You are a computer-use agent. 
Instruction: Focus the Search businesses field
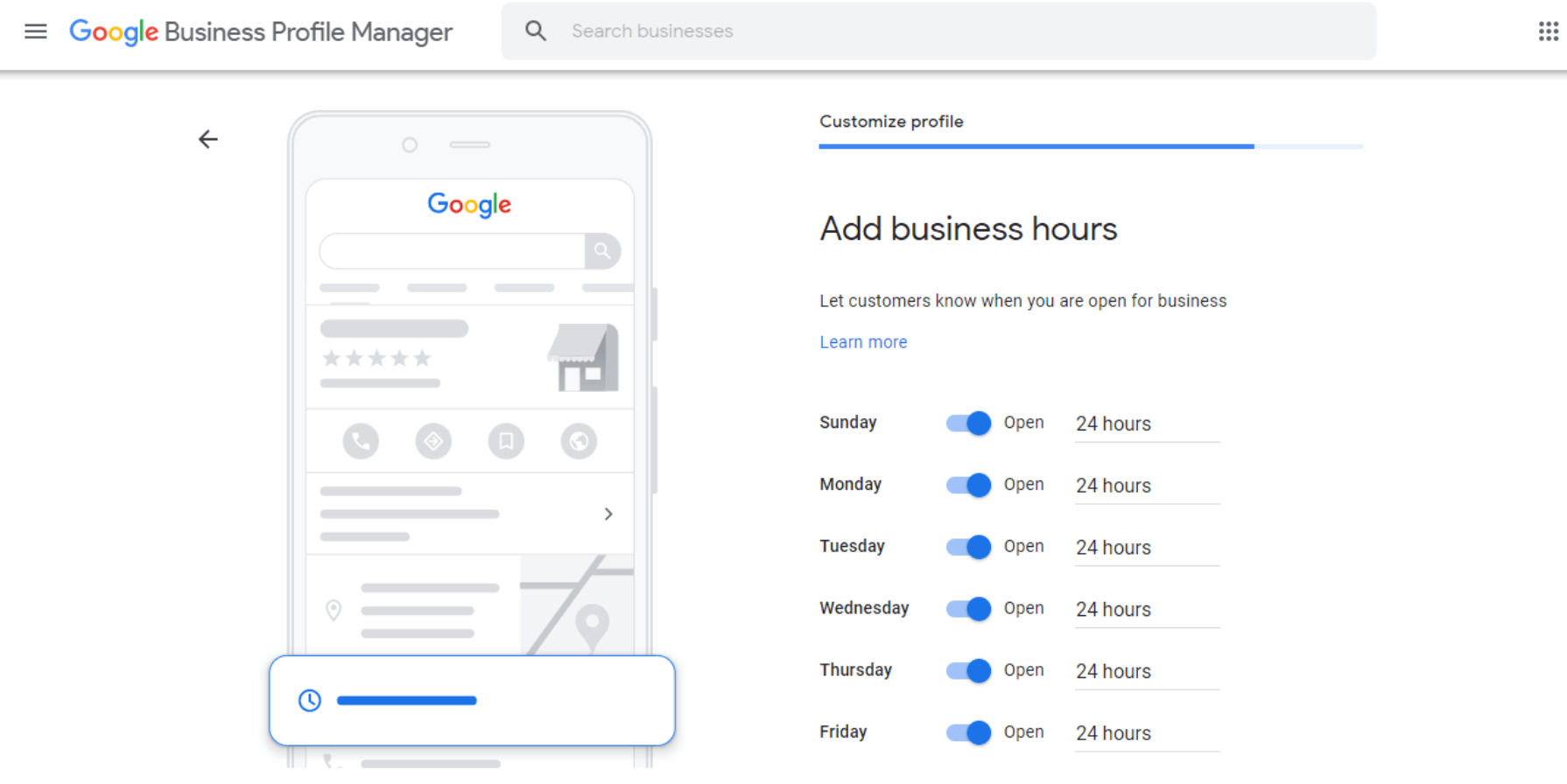point(938,31)
